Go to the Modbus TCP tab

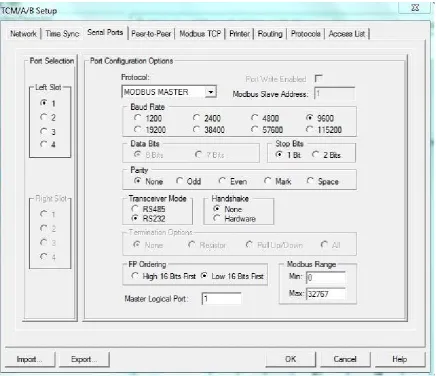pyautogui.click(x=200, y=34)
